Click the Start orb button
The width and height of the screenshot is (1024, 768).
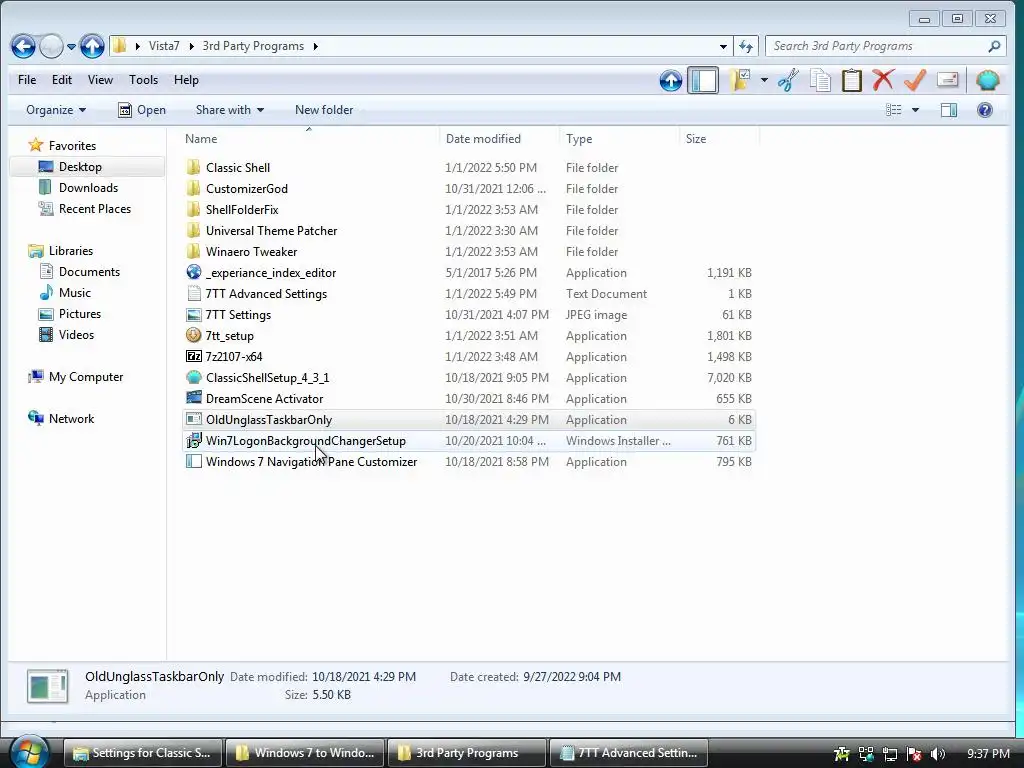click(29, 753)
